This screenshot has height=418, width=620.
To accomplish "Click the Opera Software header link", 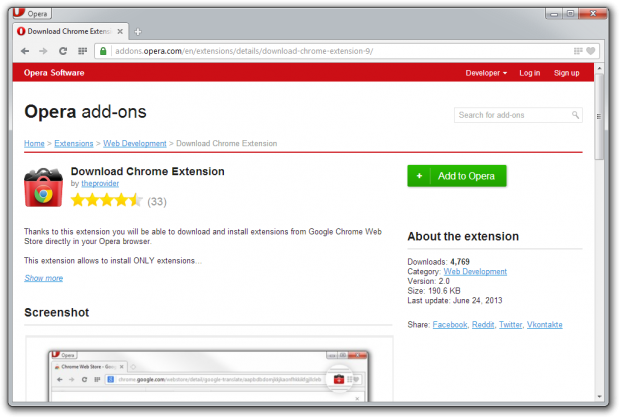I will coord(54,73).
